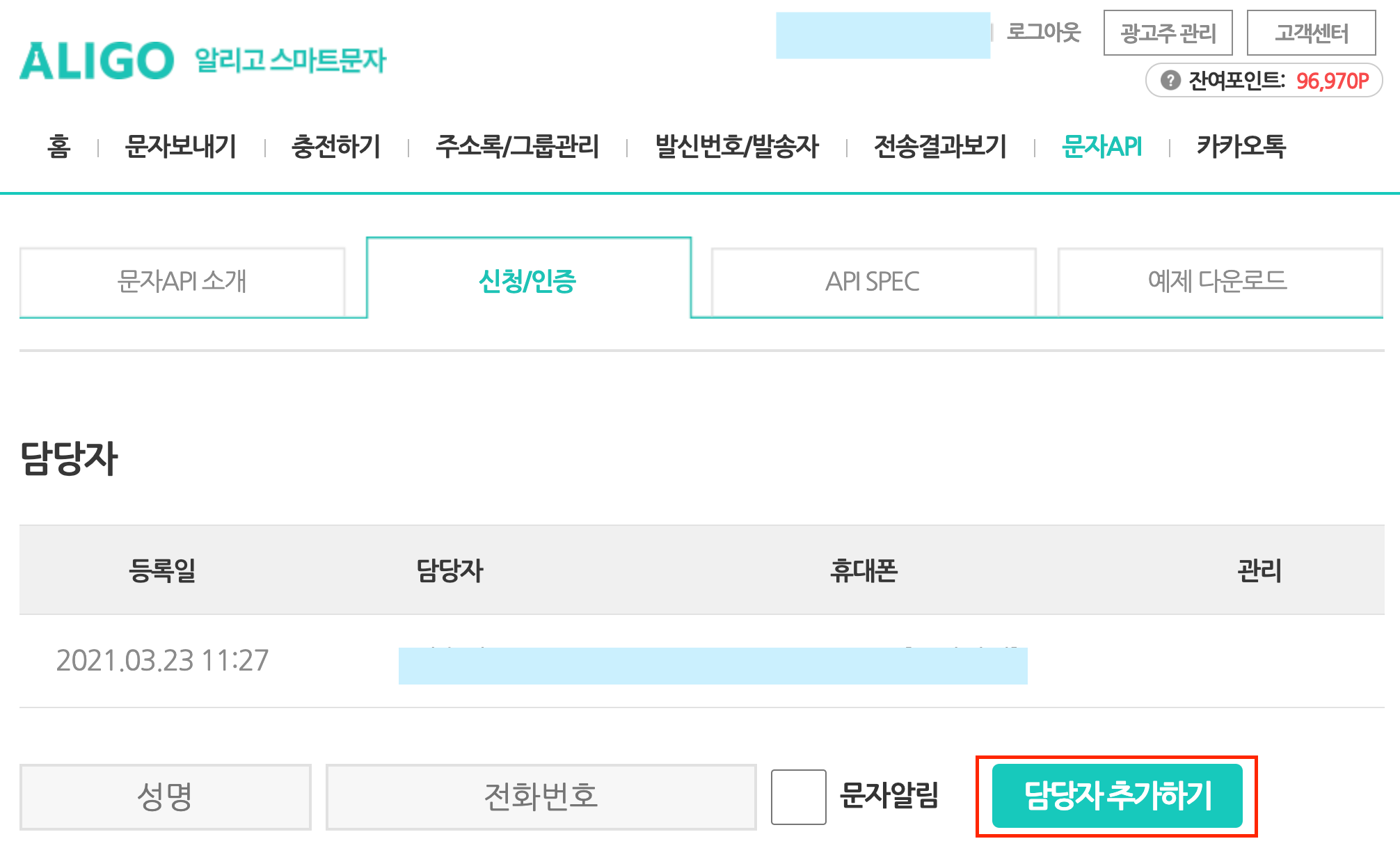Click the 전화번호 input field

tap(541, 797)
